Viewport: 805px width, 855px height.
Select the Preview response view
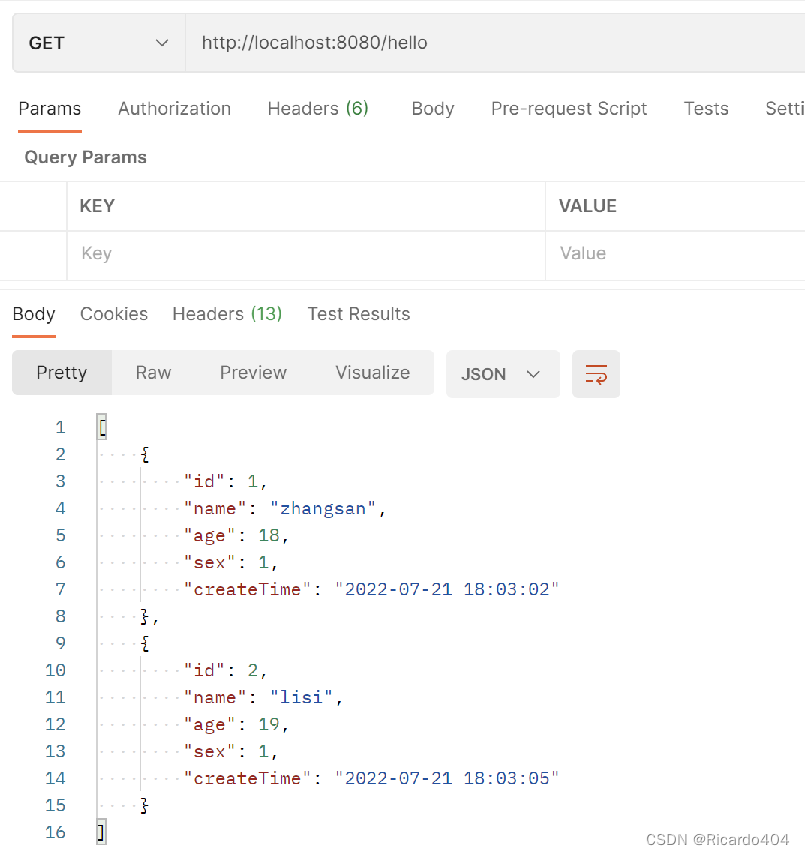[x=252, y=373]
